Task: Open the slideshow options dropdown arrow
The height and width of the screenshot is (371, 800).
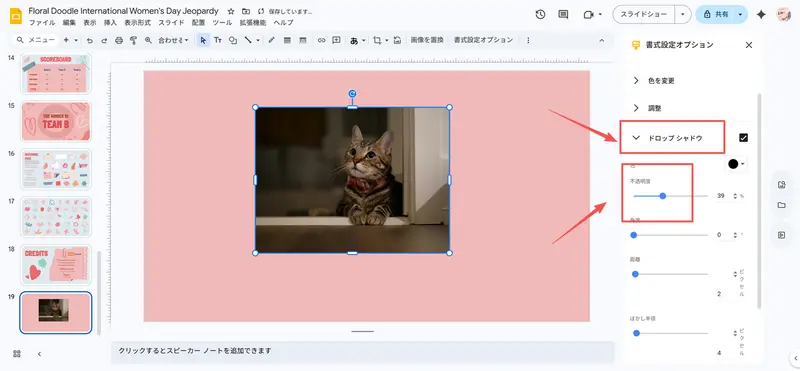Action: coord(683,14)
